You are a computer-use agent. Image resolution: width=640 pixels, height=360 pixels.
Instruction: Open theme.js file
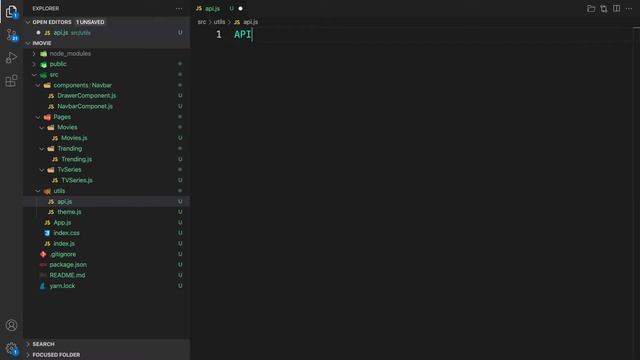[x=69, y=212]
